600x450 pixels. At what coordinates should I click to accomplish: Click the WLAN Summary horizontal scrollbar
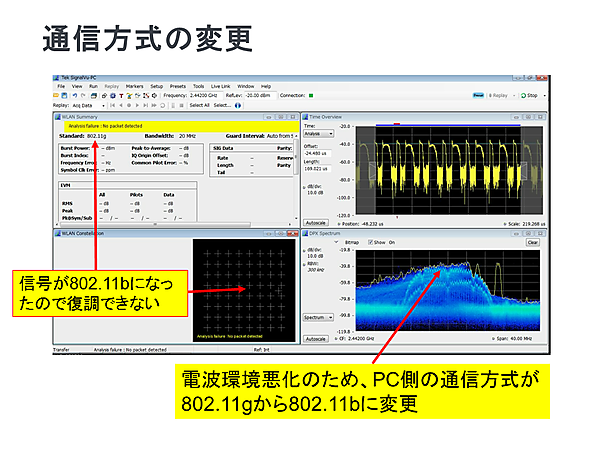pos(155,225)
